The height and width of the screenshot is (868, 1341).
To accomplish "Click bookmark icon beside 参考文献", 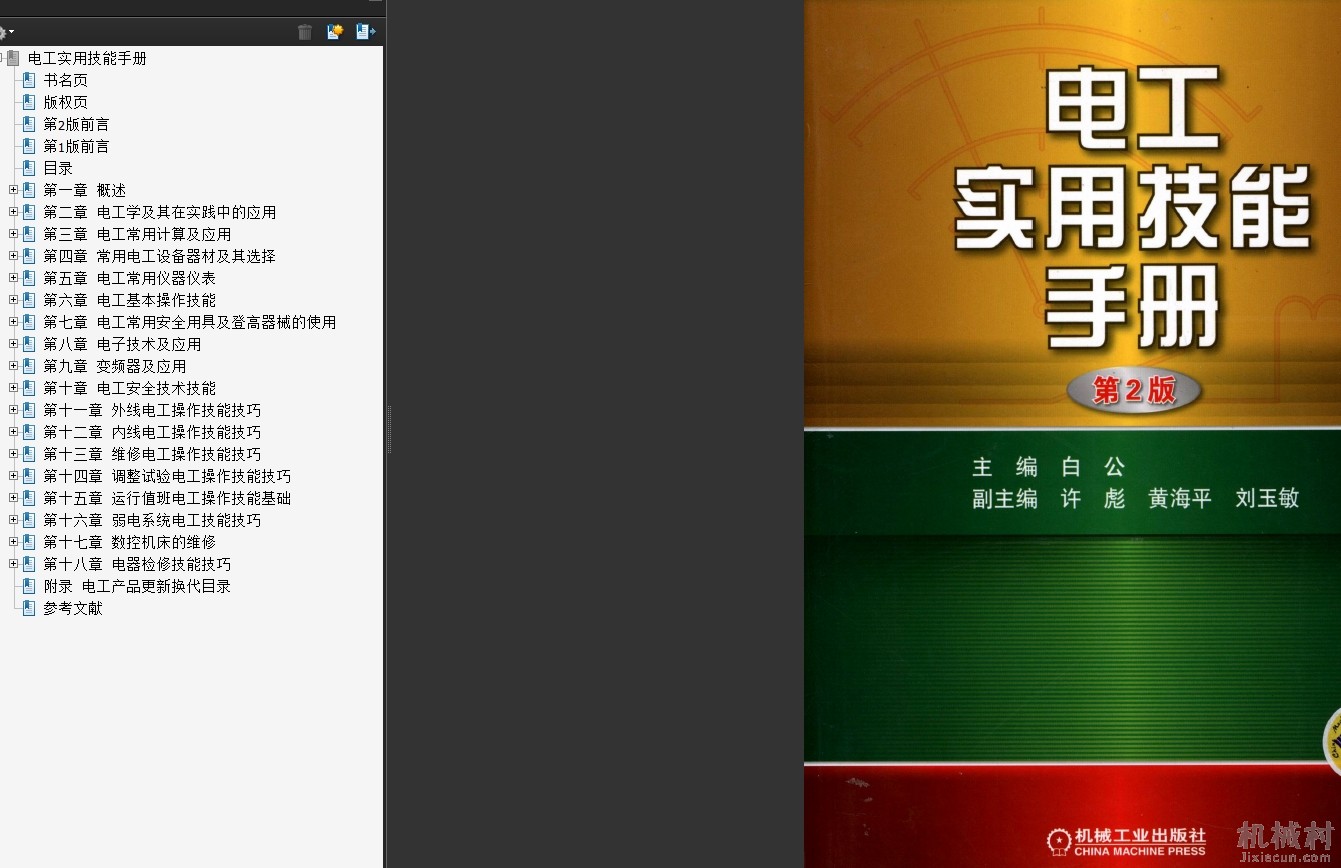I will pyautogui.click(x=29, y=608).
